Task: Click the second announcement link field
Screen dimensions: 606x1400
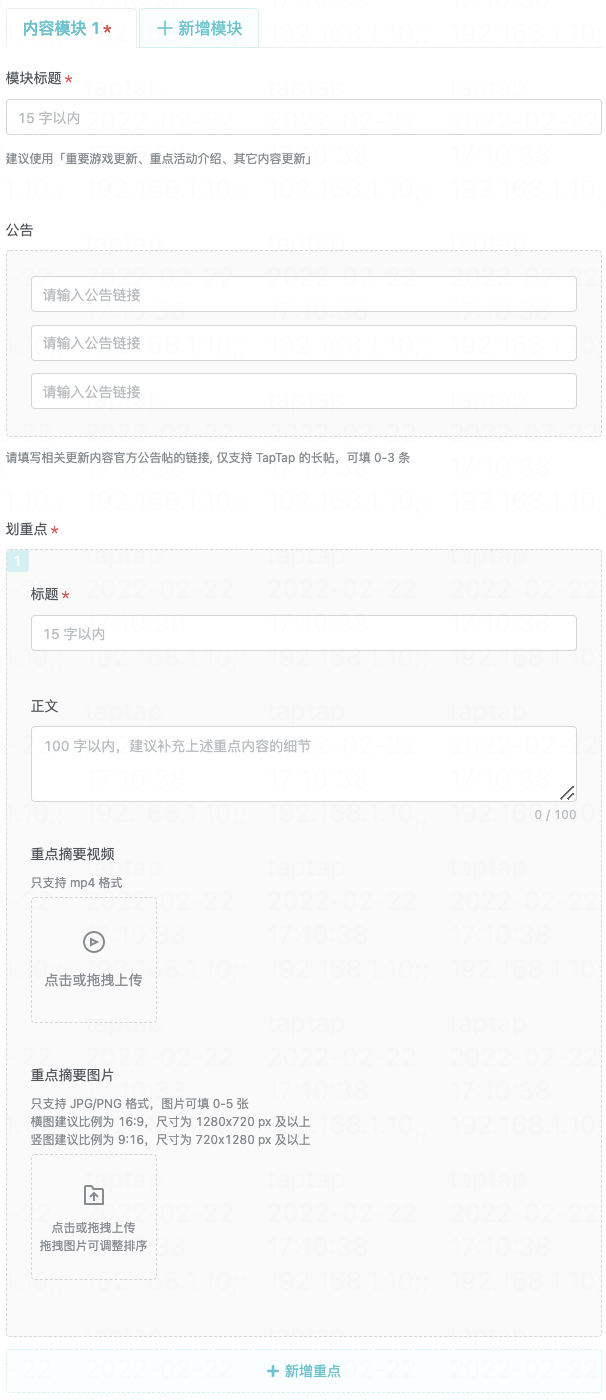Action: tap(302, 342)
